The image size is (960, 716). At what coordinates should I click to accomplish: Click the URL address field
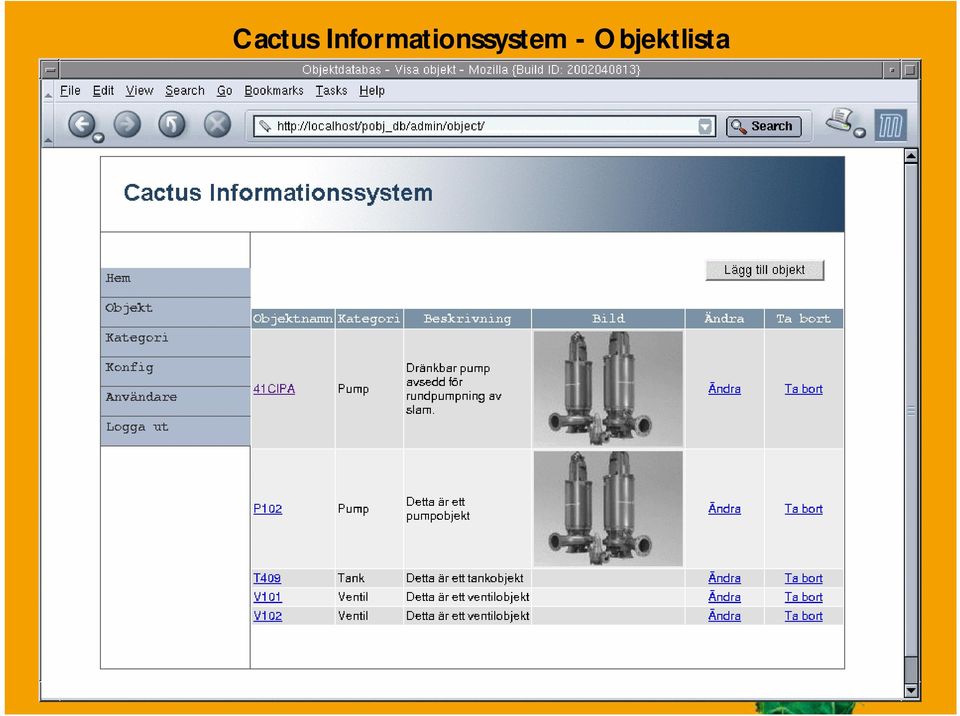pyautogui.click(x=484, y=126)
